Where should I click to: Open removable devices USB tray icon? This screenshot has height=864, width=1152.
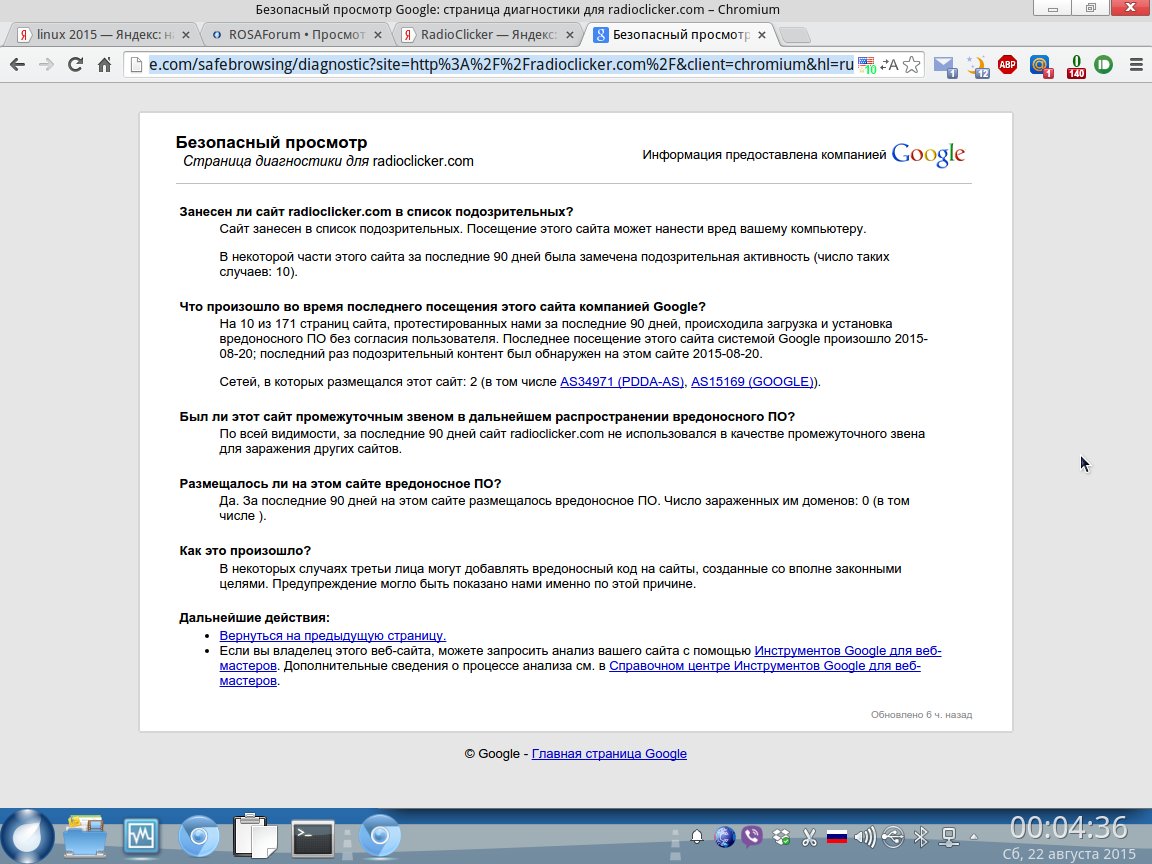(x=893, y=837)
